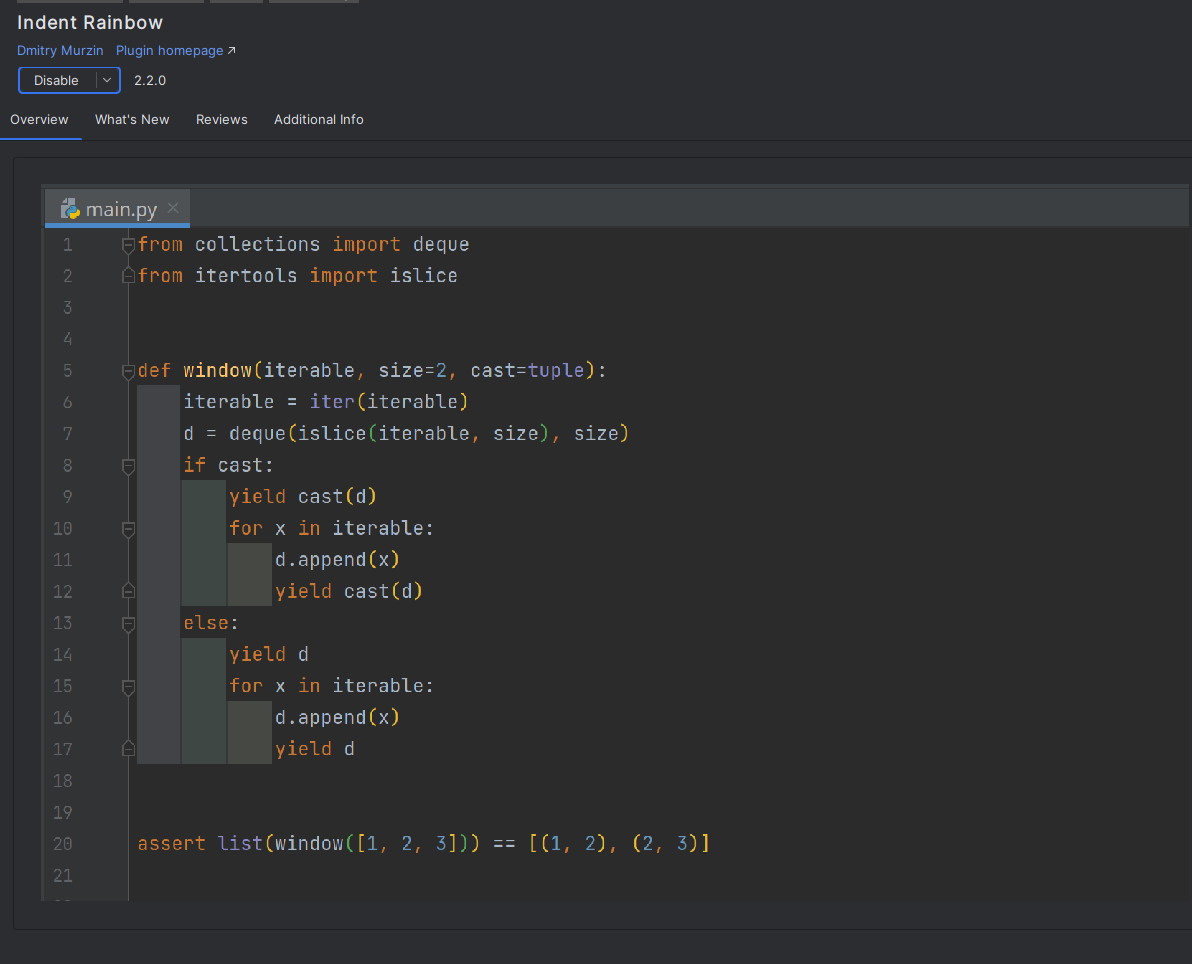Collapse the for loop fold on line 10

click(x=128, y=528)
